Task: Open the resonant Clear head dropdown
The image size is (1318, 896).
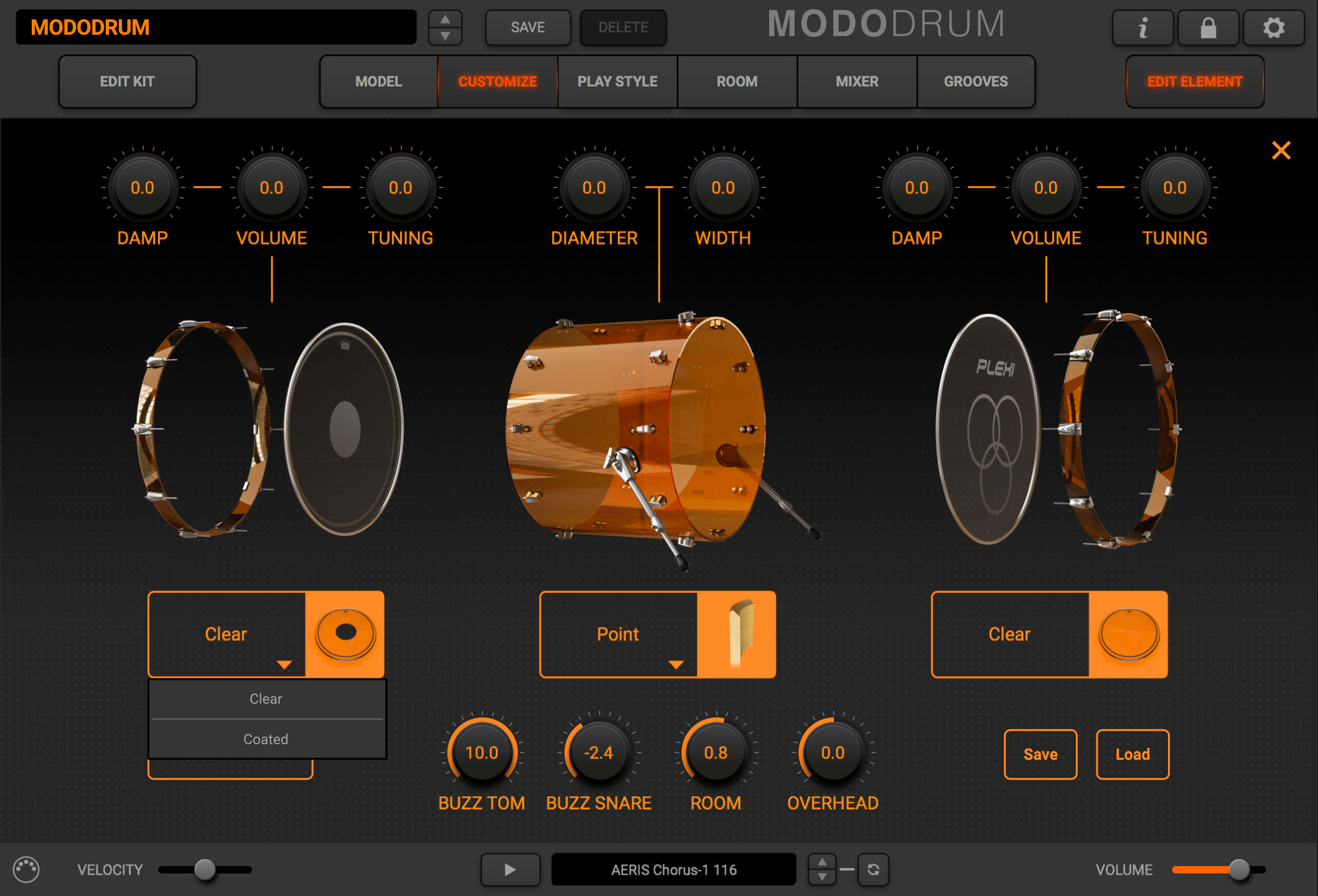Action: click(x=1011, y=634)
